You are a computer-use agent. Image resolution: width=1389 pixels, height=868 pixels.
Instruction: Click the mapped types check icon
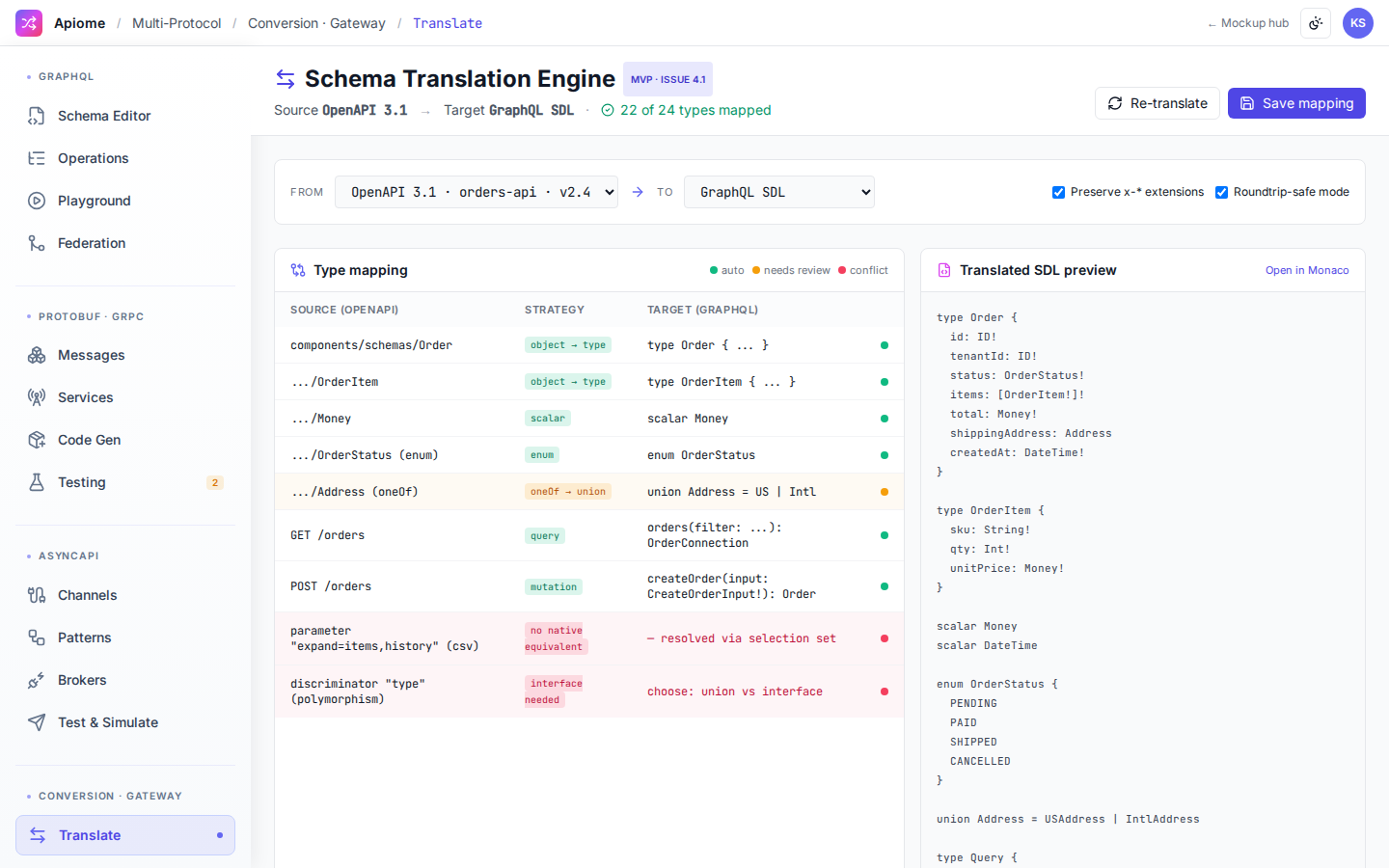[608, 110]
